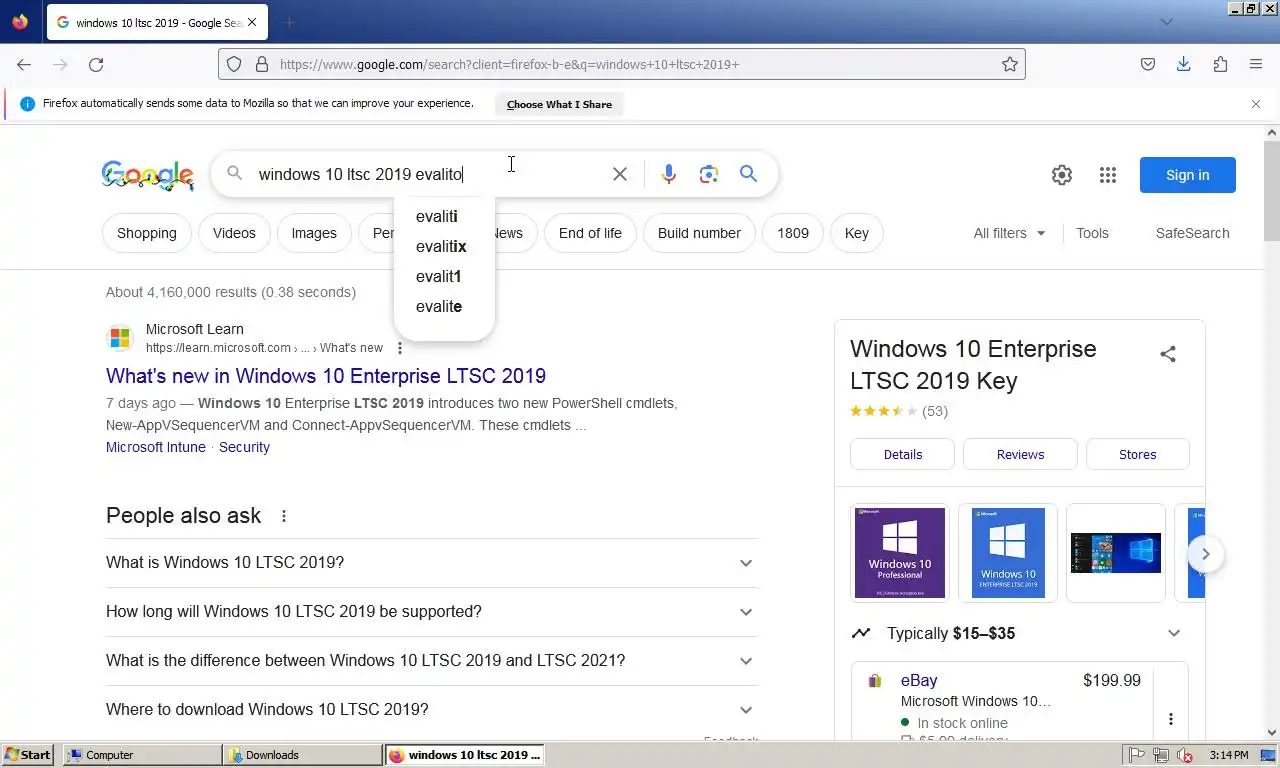
Task: Apply the Key filter chip
Action: click(x=857, y=233)
